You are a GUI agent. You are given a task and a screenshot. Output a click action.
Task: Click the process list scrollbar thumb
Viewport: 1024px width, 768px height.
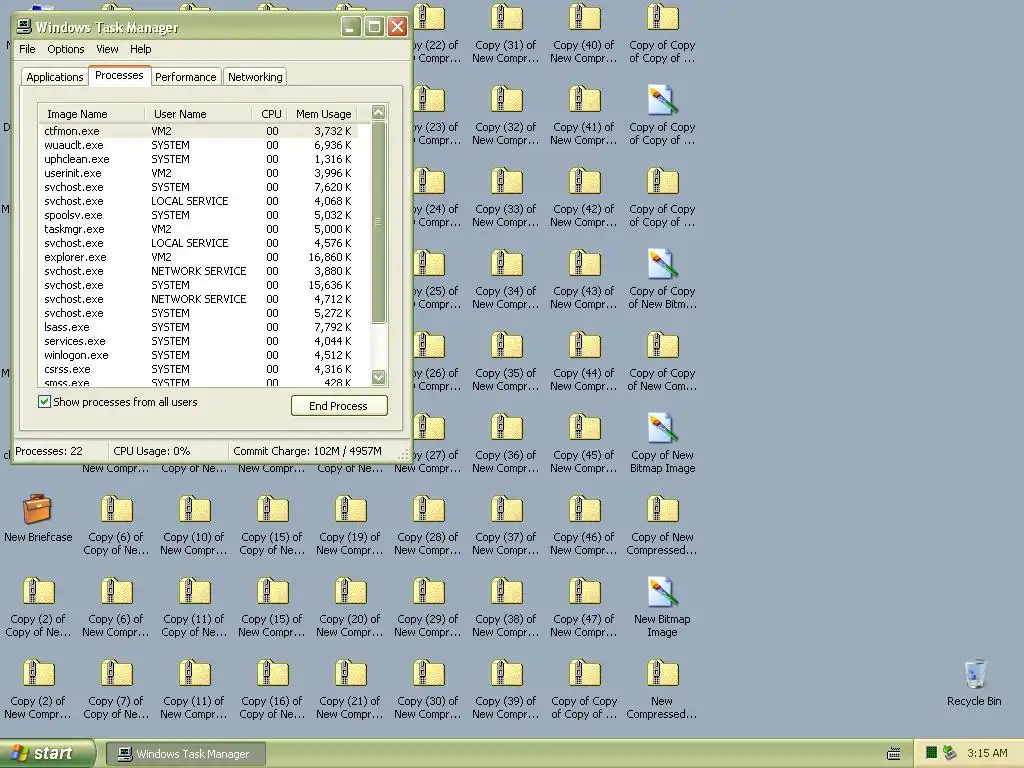(378, 221)
